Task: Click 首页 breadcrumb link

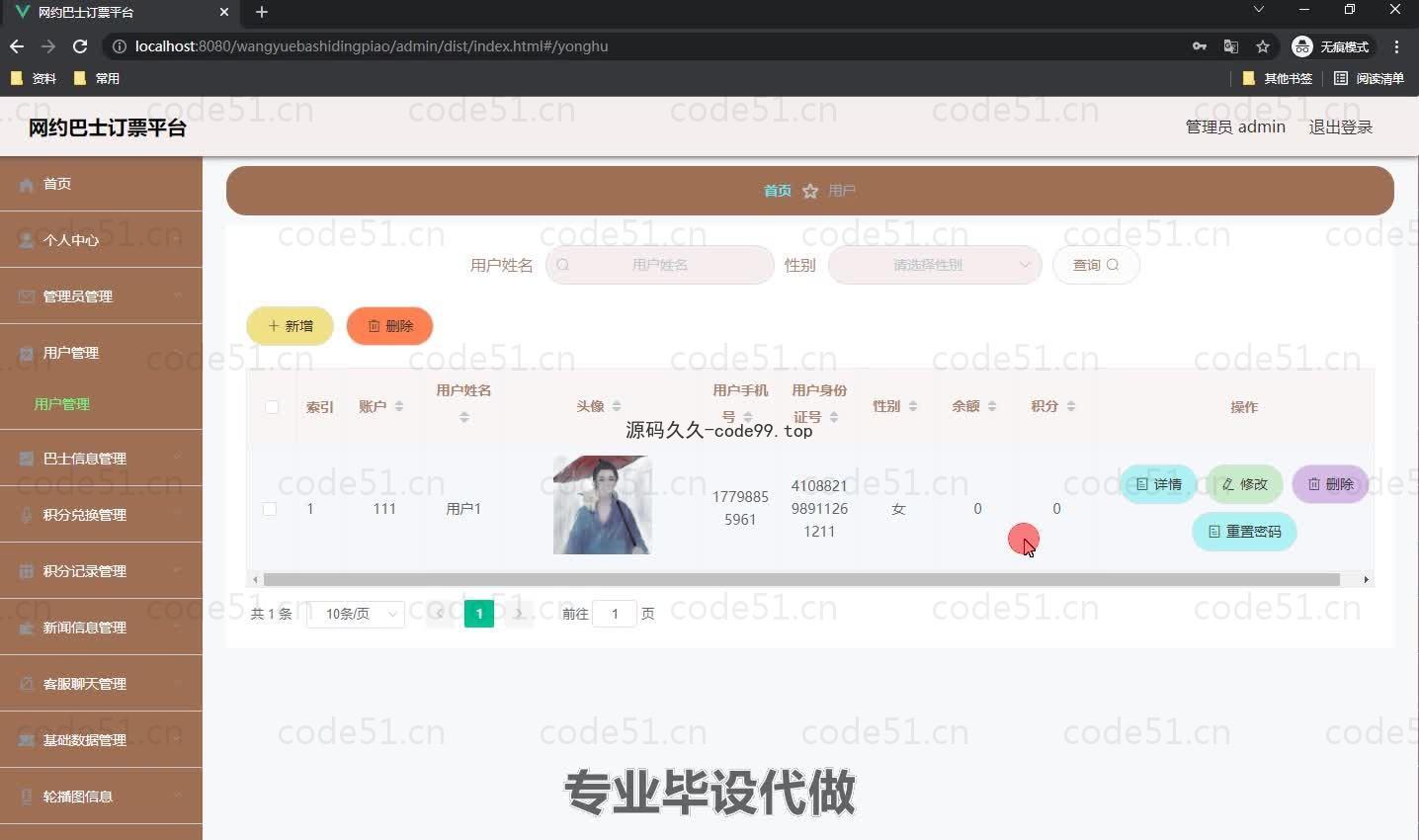Action: click(x=778, y=191)
